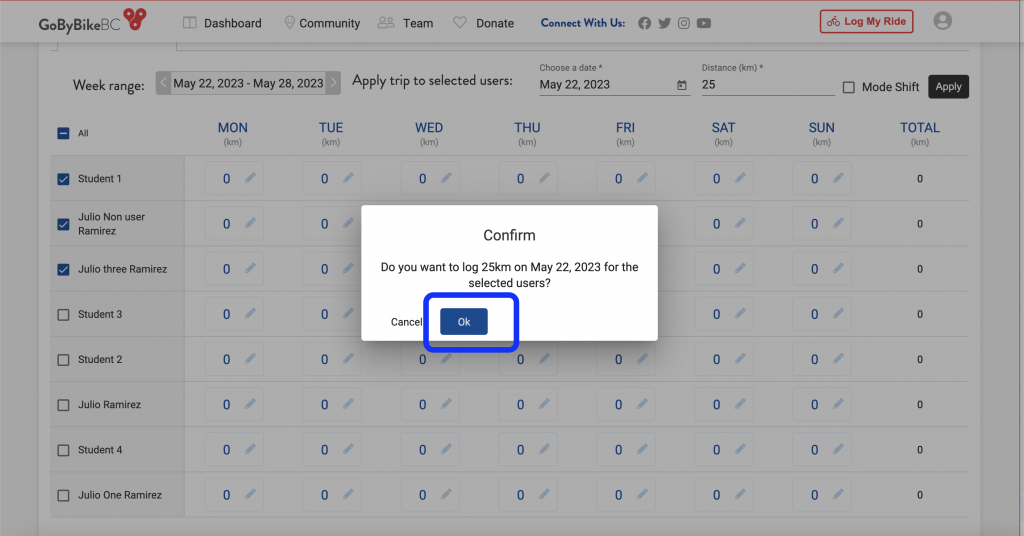The image size is (1024, 536).
Task: Click the Choose a date field
Action: [614, 84]
